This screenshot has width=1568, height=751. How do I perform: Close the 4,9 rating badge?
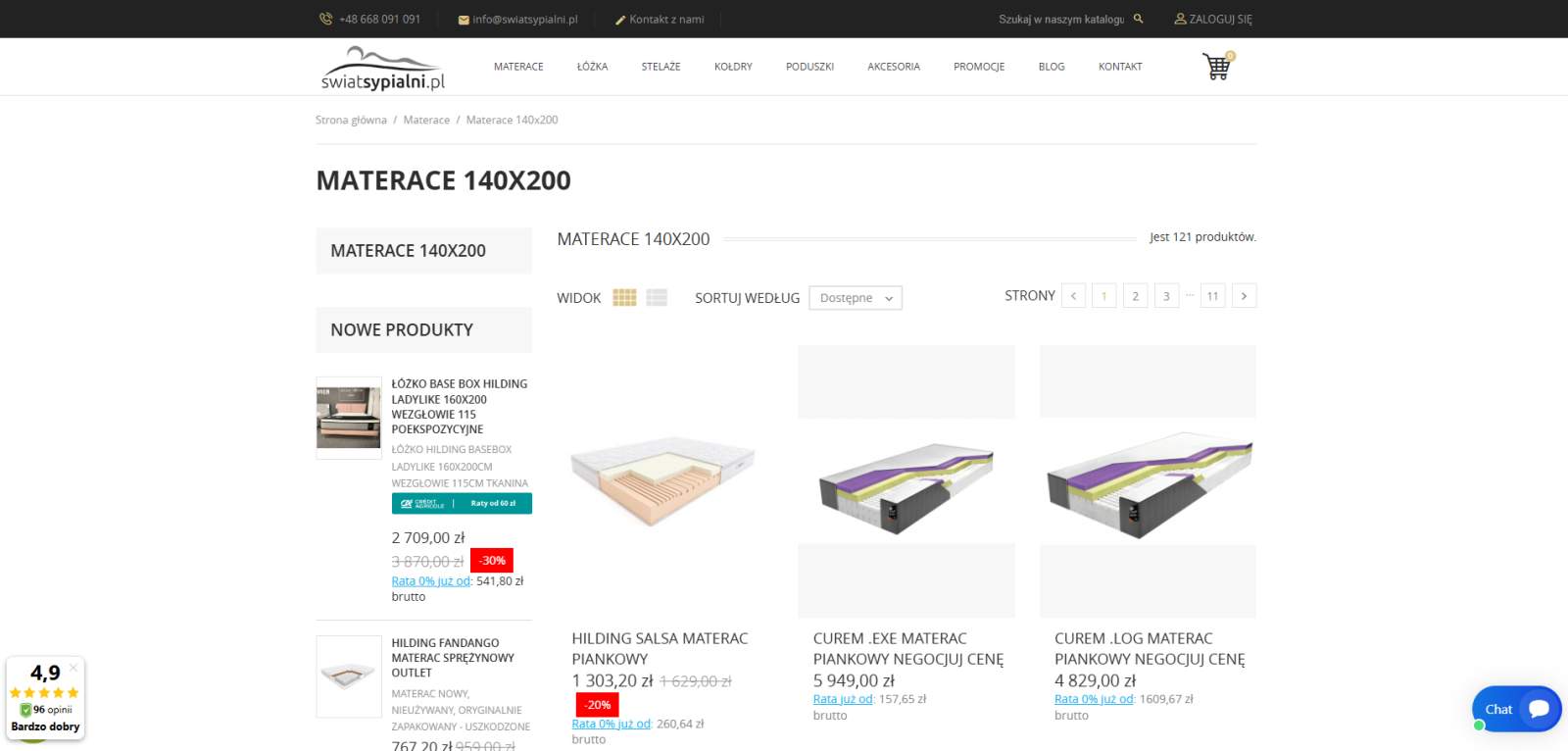[x=73, y=668]
